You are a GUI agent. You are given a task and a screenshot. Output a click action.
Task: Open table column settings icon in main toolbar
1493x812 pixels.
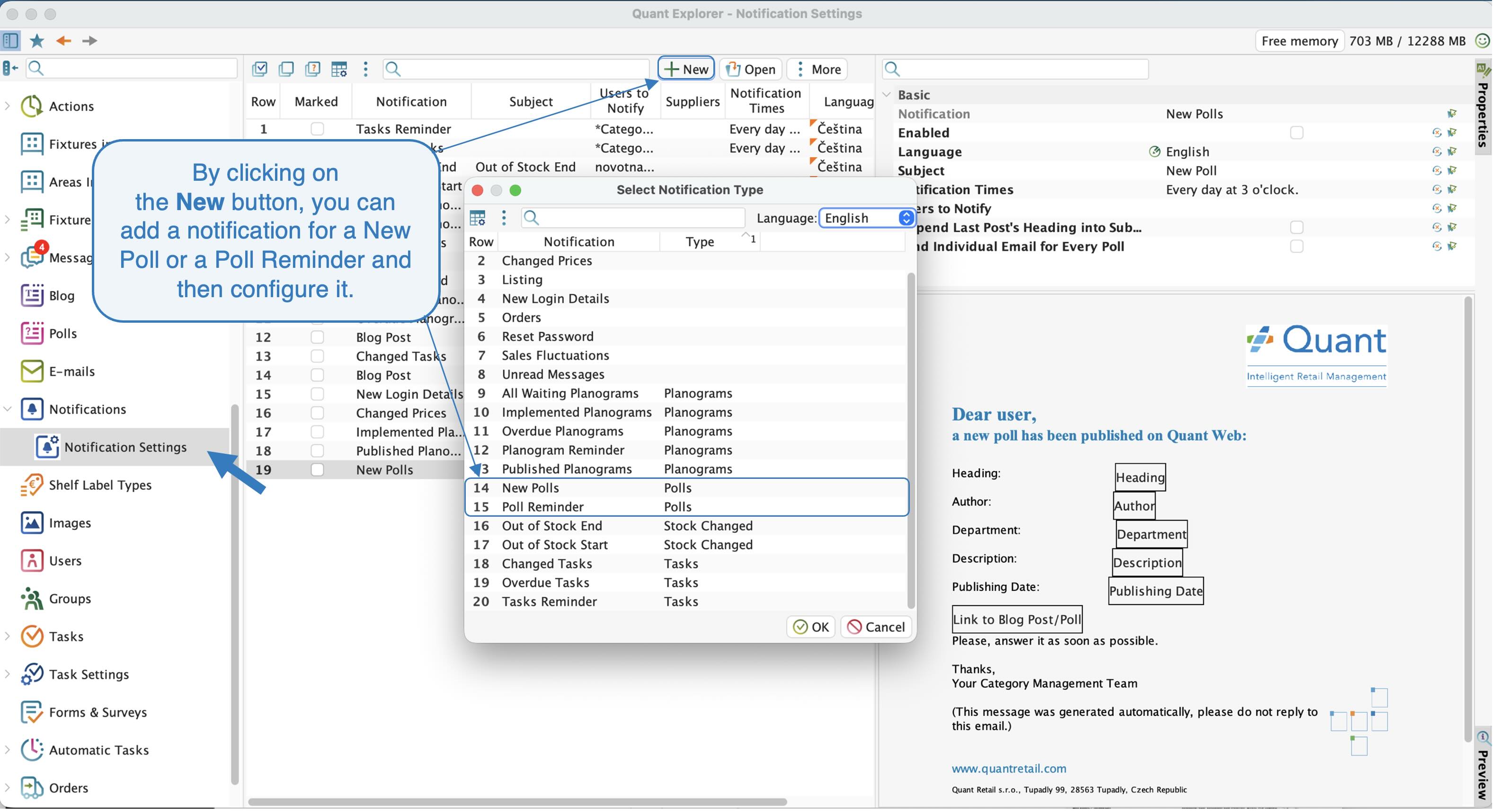point(339,69)
